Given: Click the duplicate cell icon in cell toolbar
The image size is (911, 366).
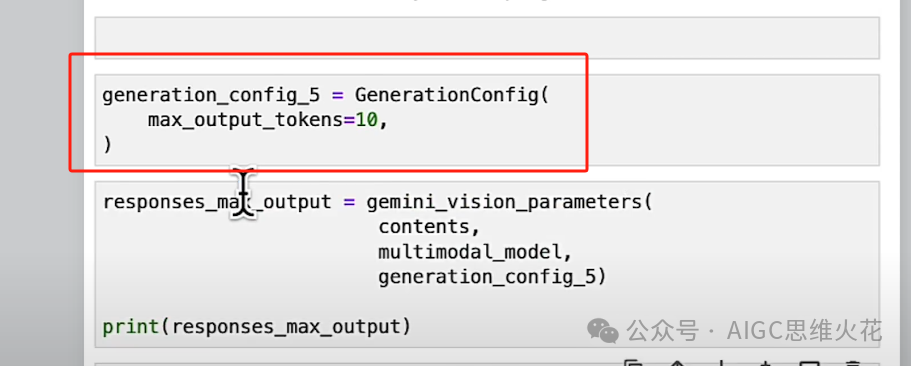Looking at the screenshot, I should tap(634, 363).
